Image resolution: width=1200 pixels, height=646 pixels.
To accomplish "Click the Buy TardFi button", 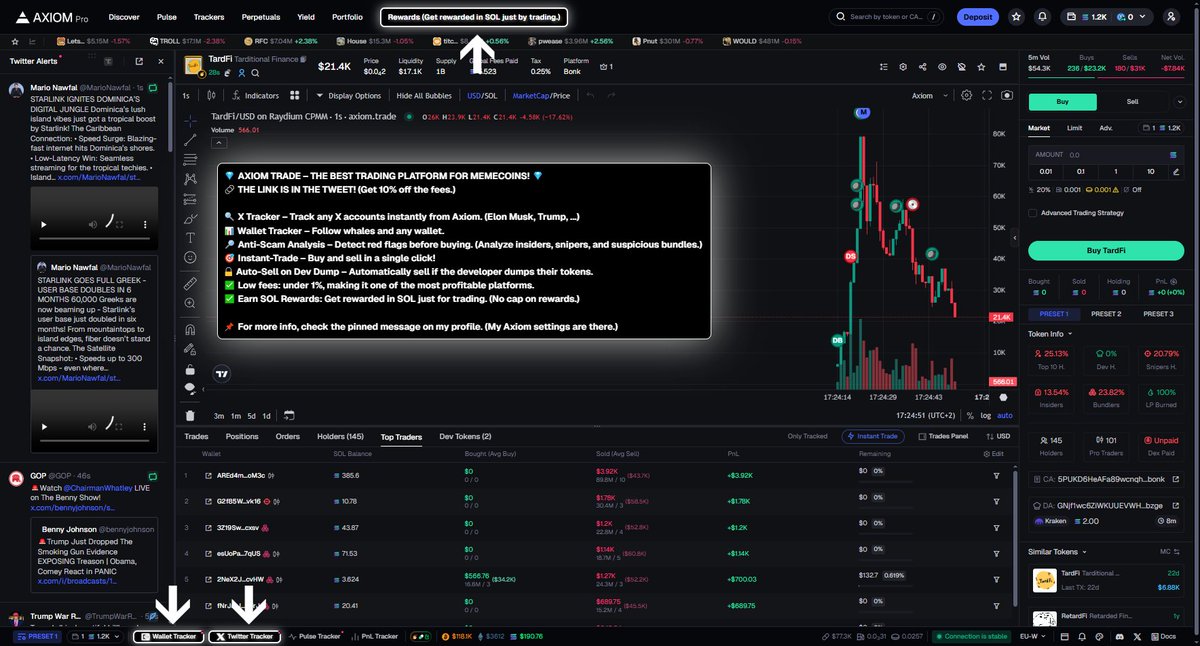I will point(1106,250).
